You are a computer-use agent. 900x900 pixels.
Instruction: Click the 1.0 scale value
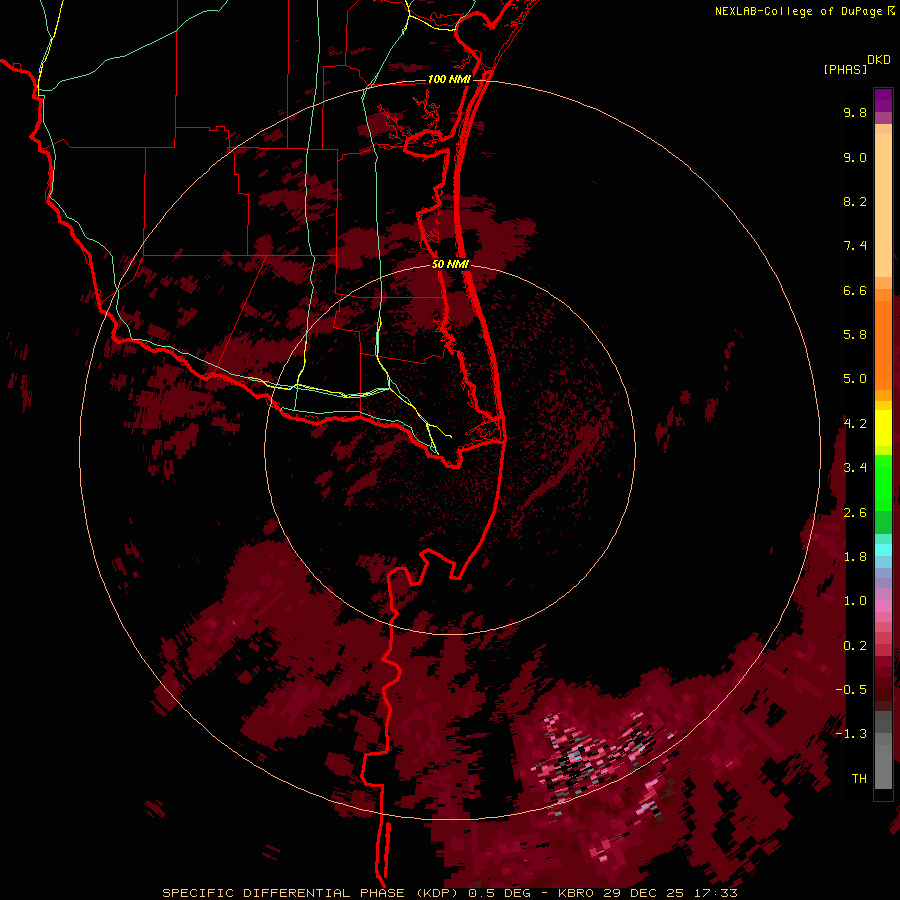[x=855, y=601]
